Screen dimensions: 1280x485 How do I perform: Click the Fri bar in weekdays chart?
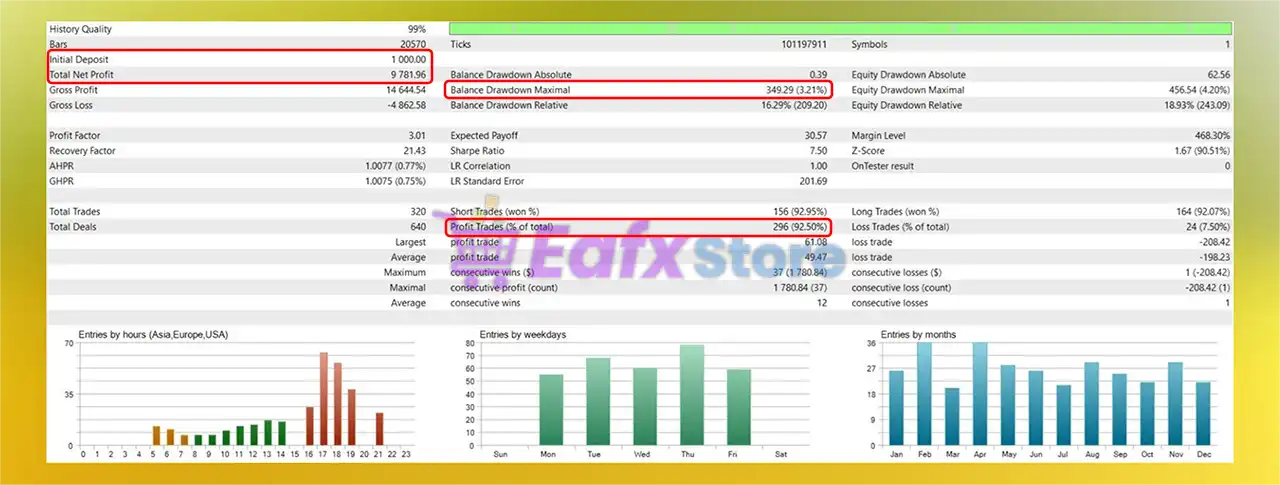738,407
